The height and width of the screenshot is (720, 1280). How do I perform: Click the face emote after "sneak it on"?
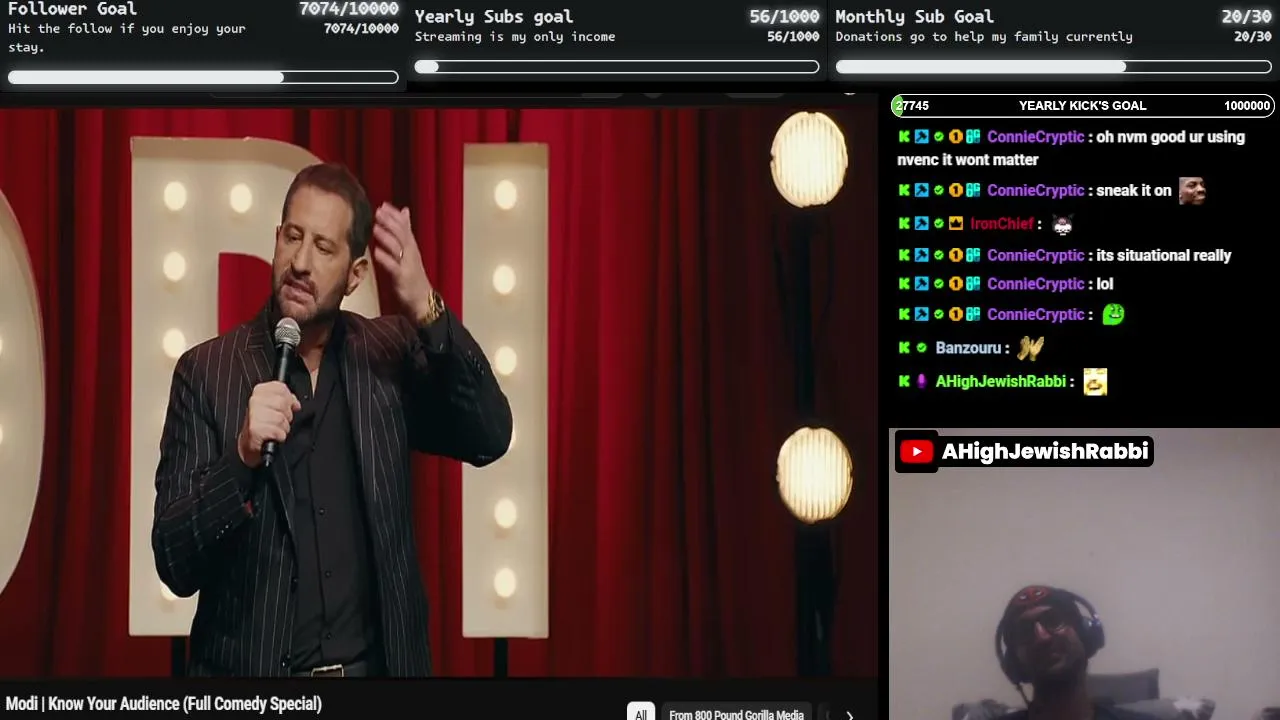(x=1192, y=190)
